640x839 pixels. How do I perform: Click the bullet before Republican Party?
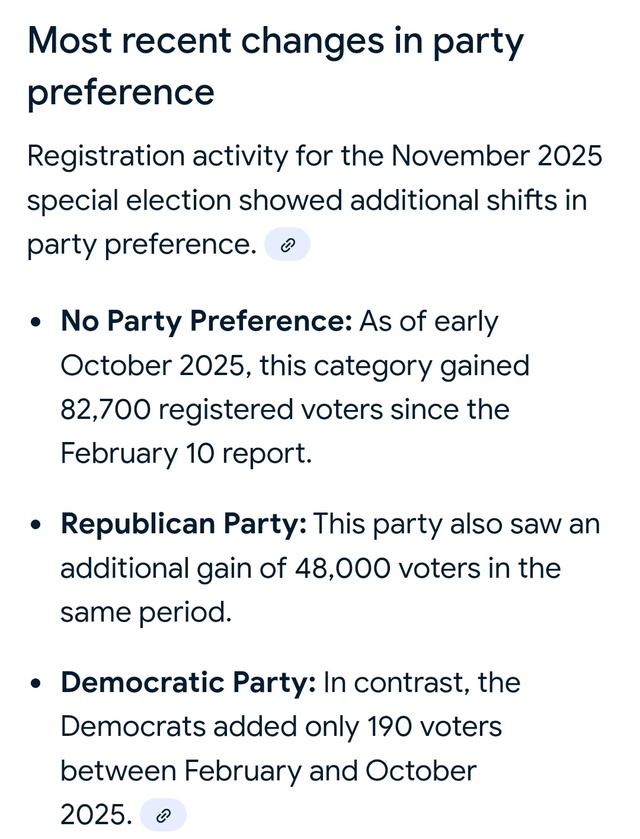37,527
